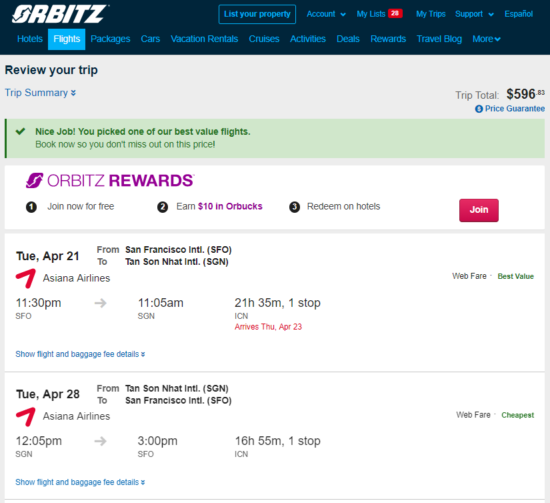550x503 pixels.
Task: Expand the Trip Summary section
Action: (40, 93)
